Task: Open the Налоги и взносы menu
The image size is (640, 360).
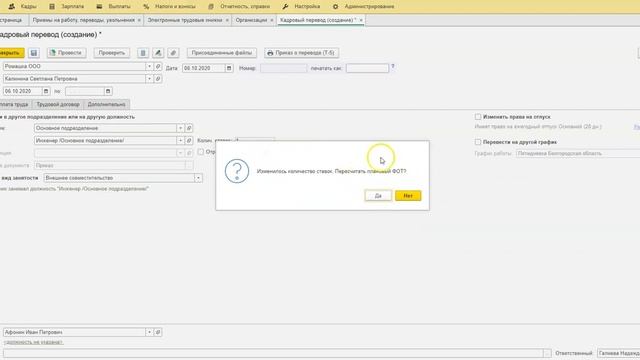Action: tap(170, 7)
